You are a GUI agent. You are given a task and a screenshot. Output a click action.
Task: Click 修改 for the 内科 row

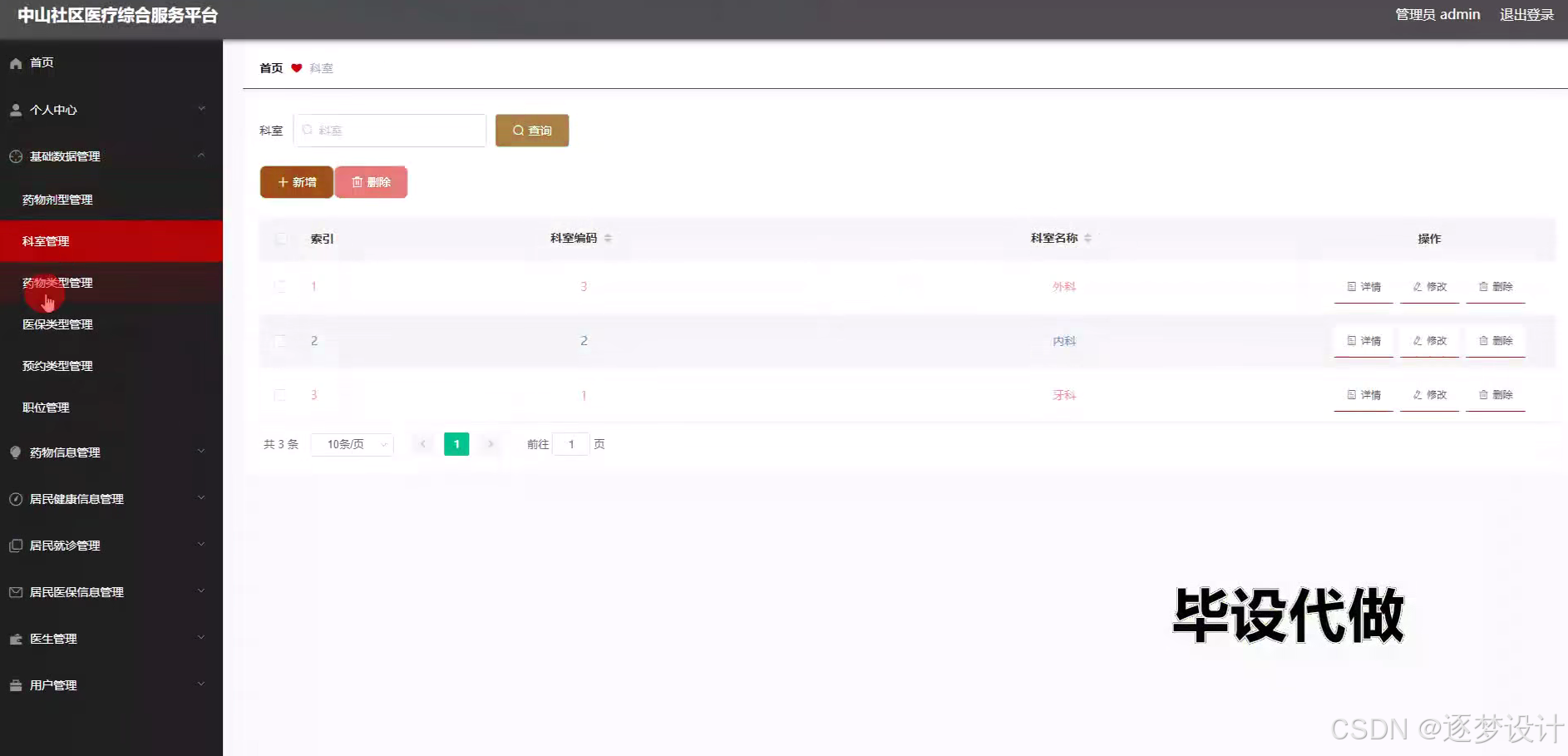[1429, 341]
